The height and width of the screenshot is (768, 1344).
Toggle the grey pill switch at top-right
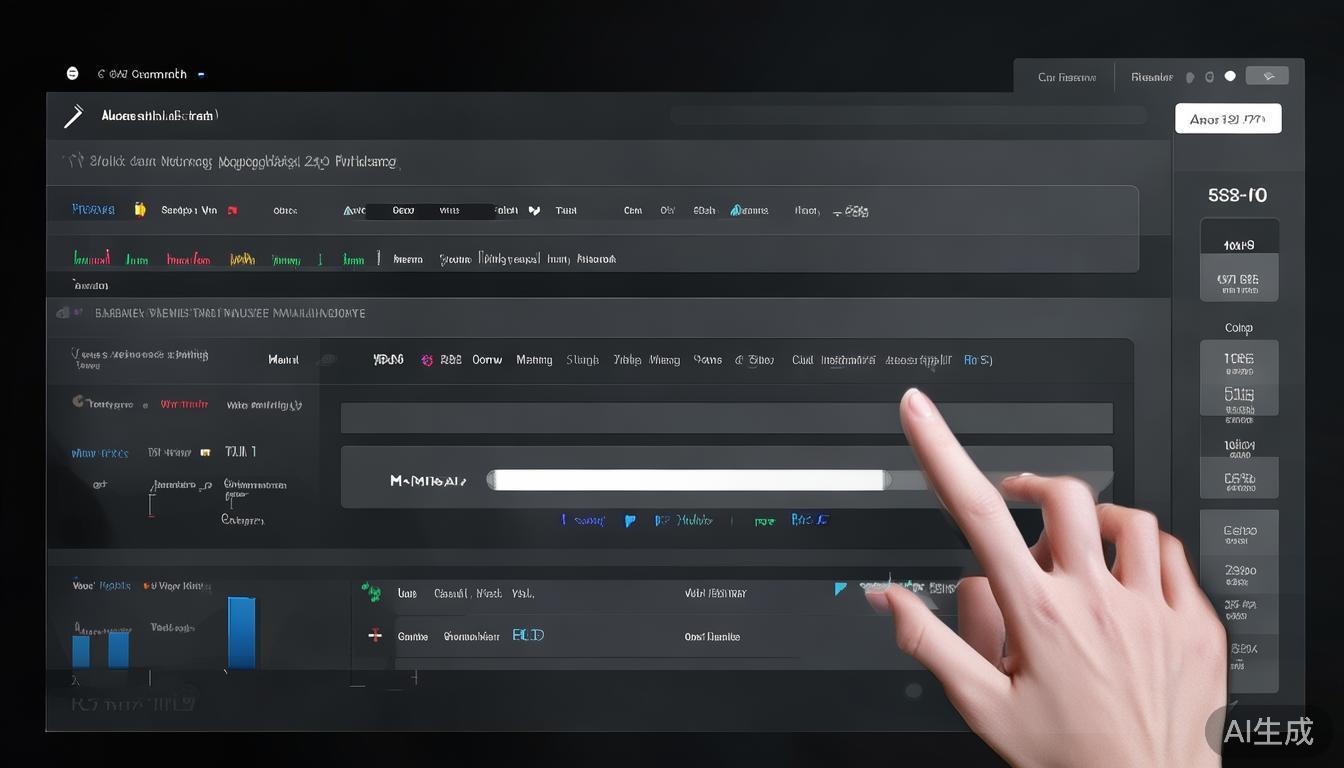pyautogui.click(x=1267, y=76)
